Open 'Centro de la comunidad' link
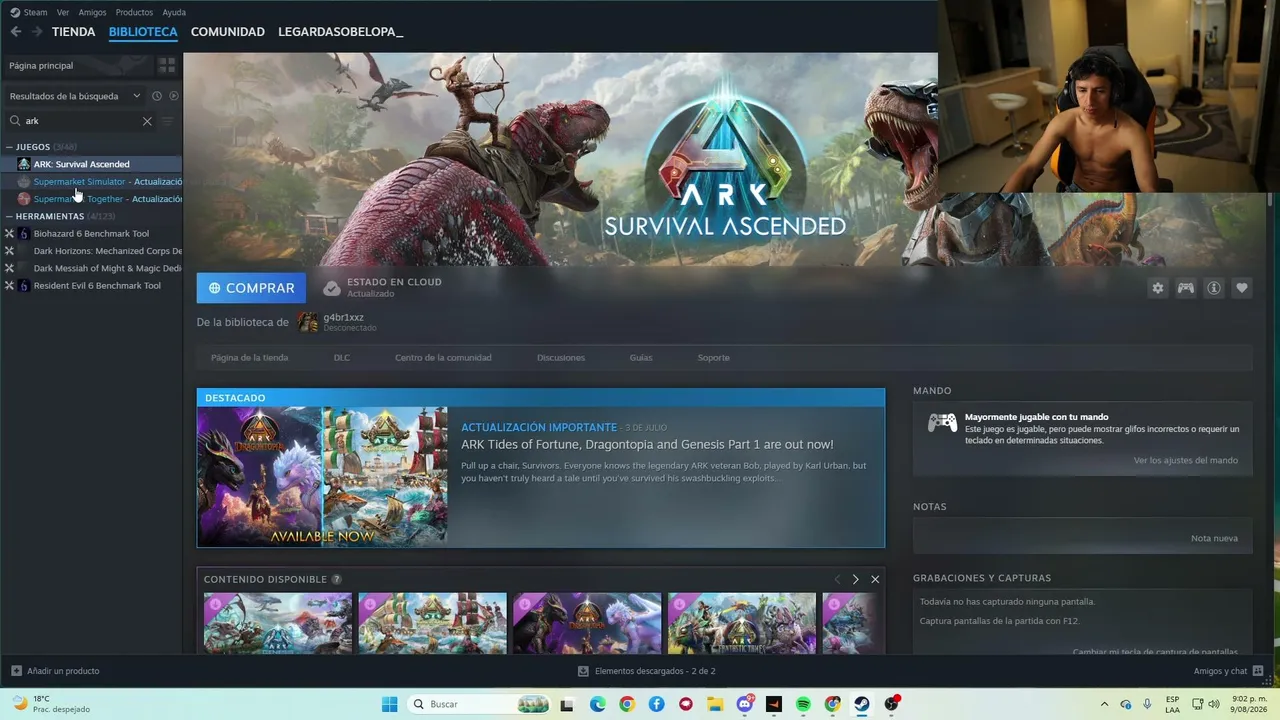 pyautogui.click(x=443, y=358)
